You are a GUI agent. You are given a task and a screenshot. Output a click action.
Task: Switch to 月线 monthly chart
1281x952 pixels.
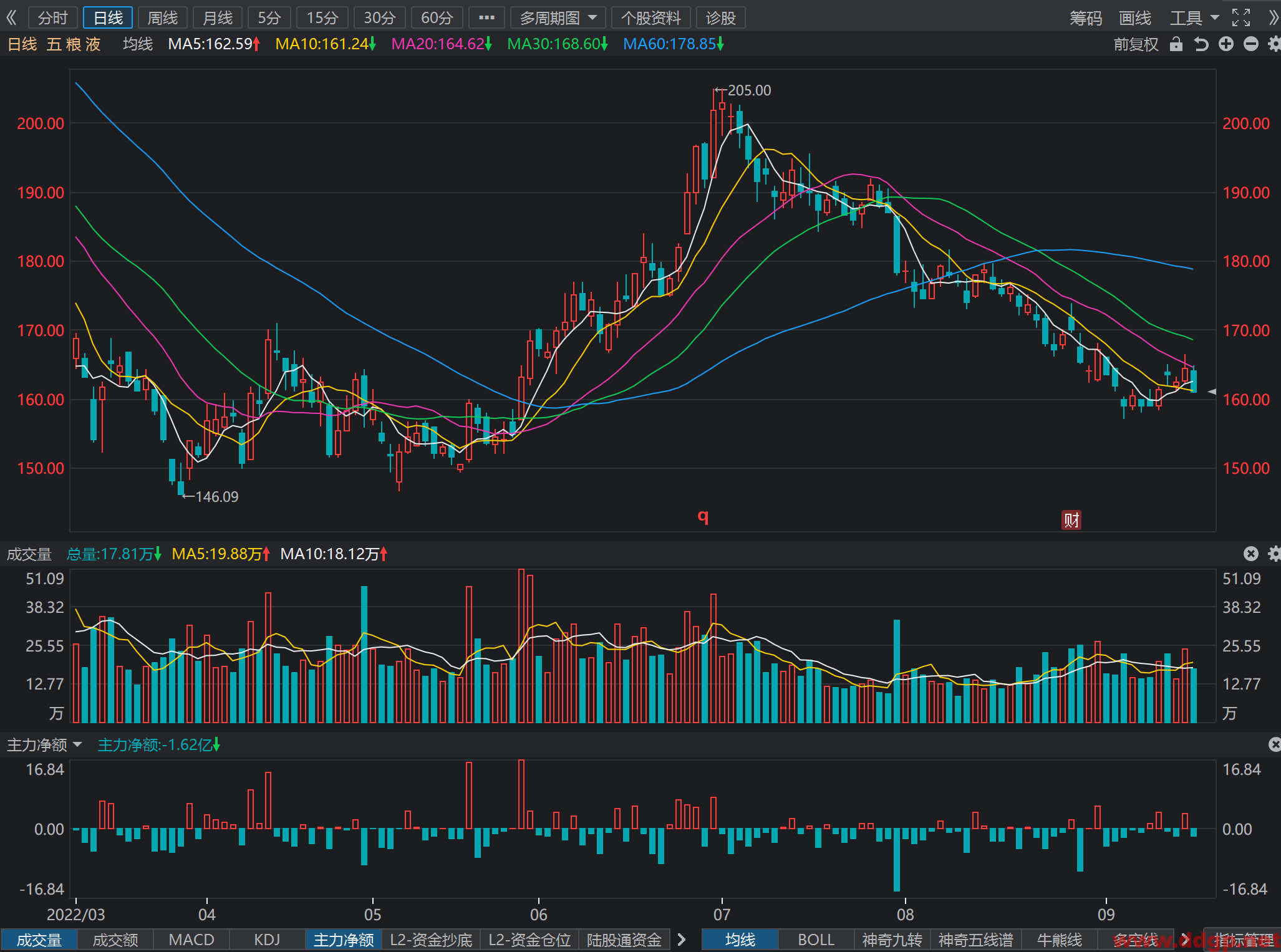218,17
